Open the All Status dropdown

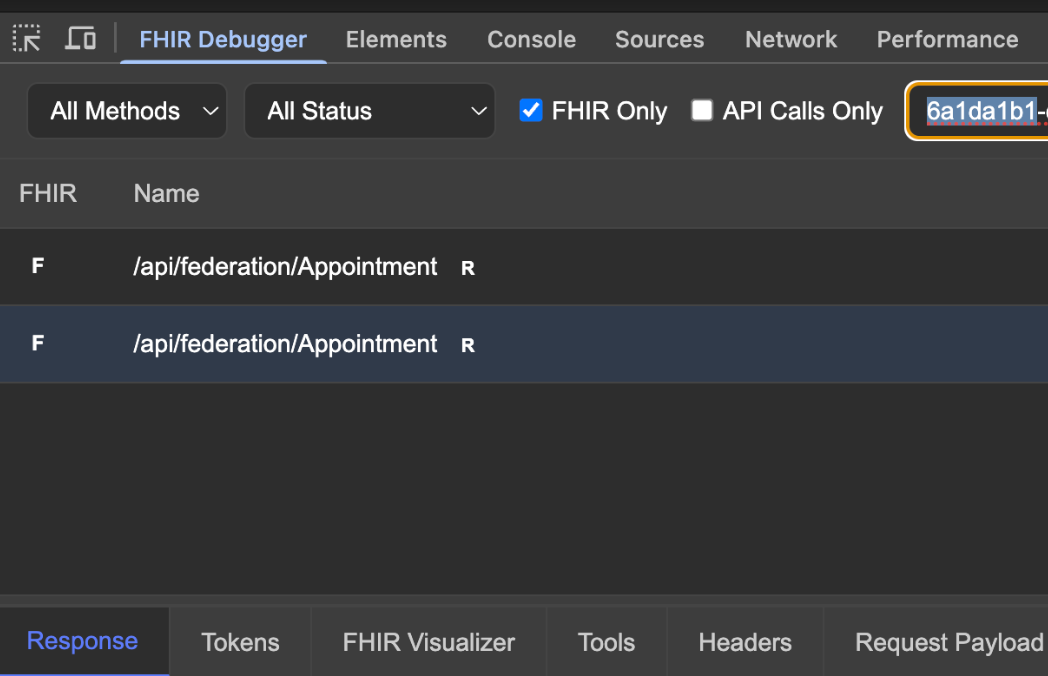(x=369, y=111)
